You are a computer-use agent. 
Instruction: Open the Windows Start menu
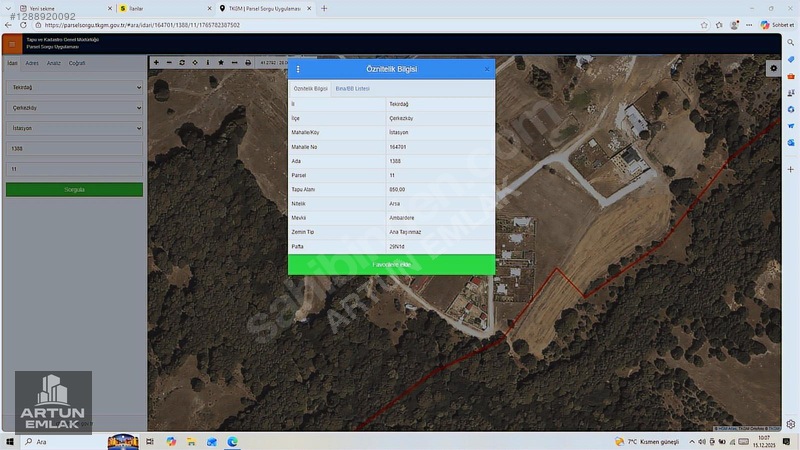click(x=9, y=441)
